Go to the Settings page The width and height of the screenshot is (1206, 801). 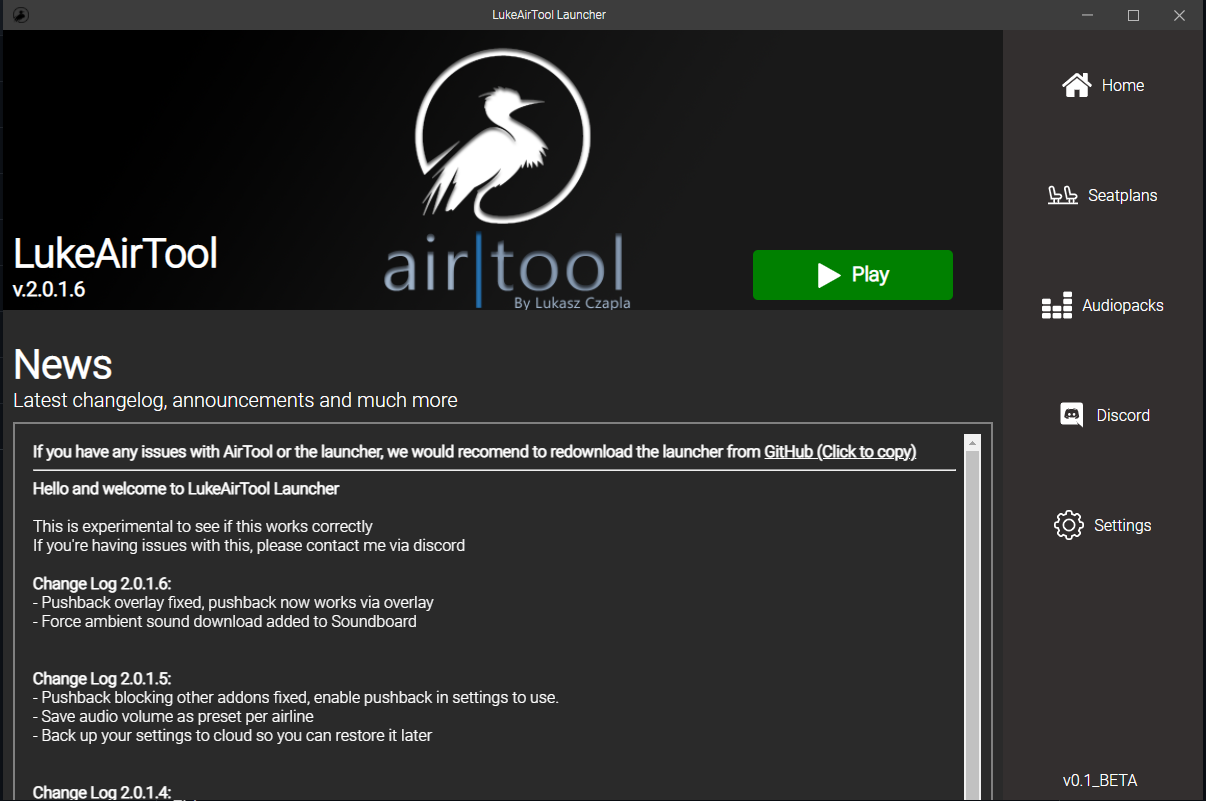coord(1122,524)
